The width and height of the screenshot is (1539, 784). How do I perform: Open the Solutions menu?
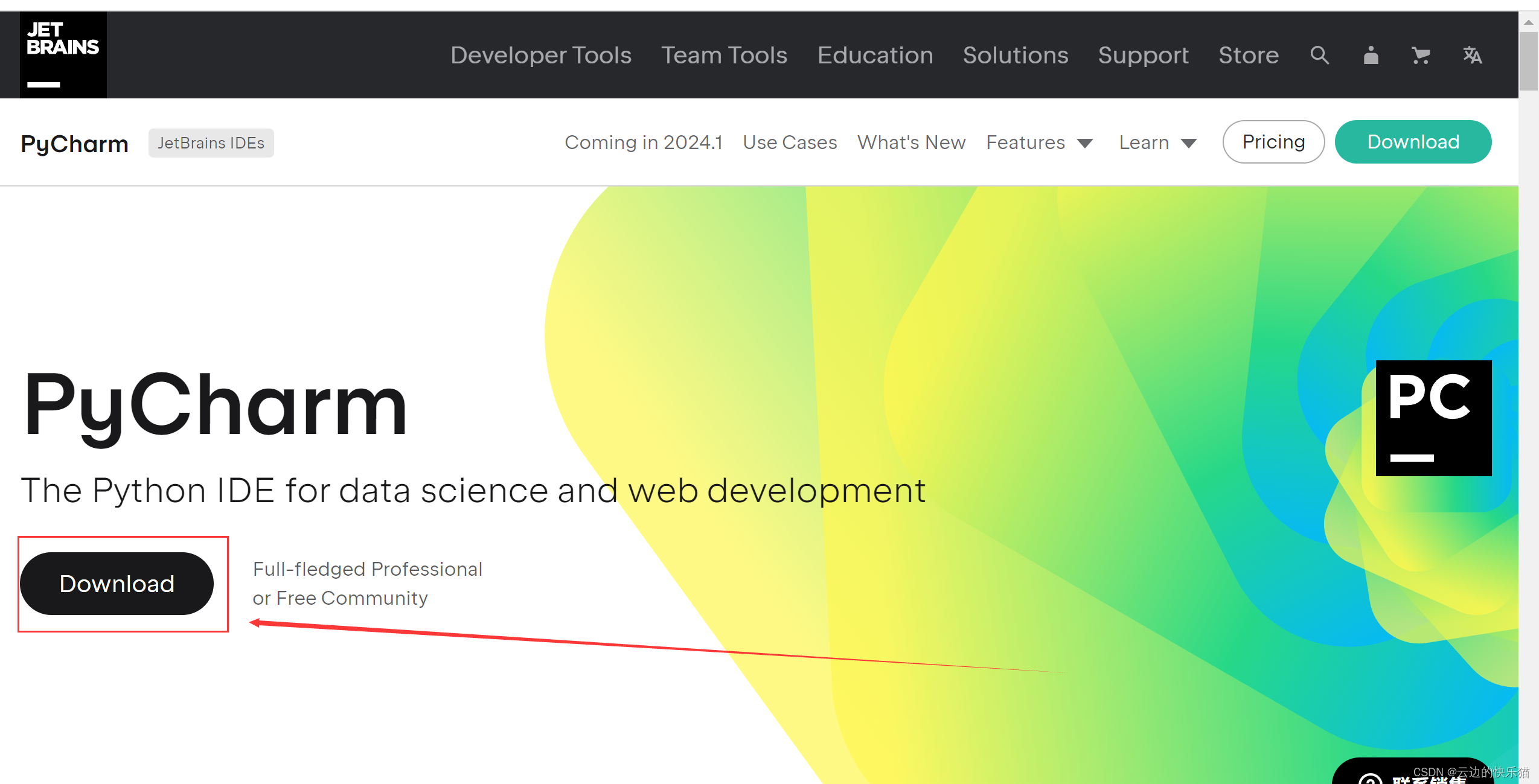[1015, 56]
